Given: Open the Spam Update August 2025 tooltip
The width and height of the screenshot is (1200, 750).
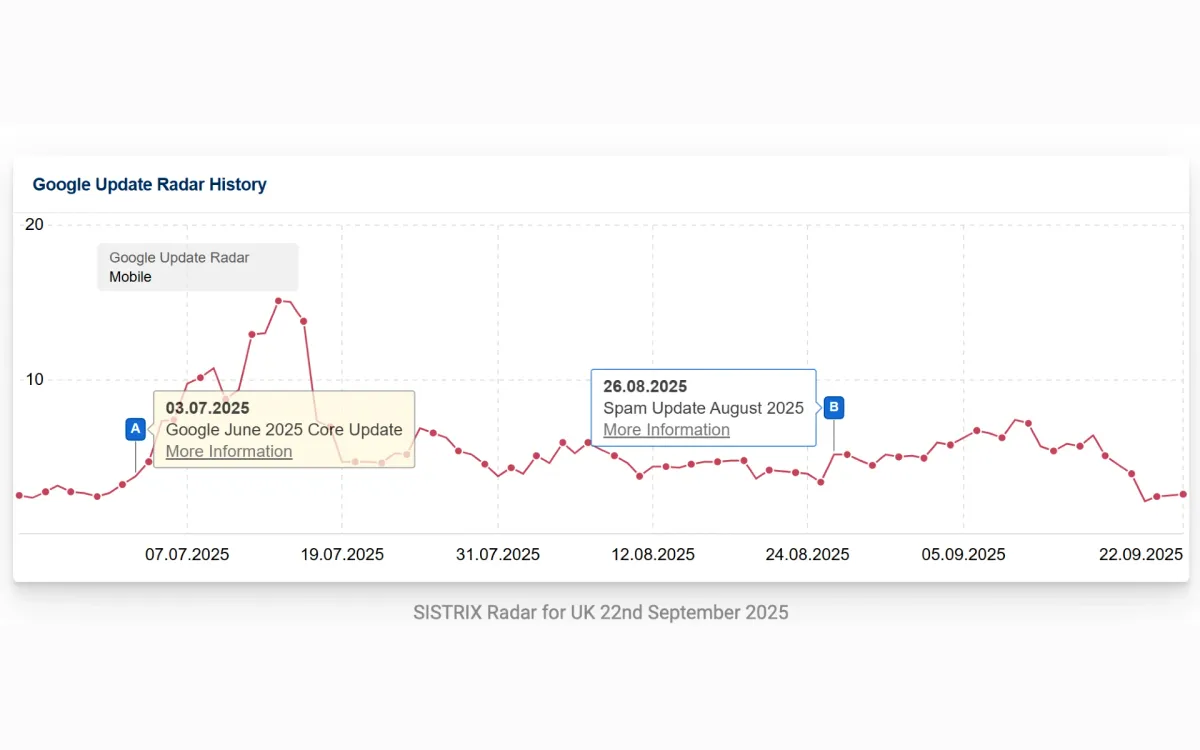Looking at the screenshot, I should [x=703, y=408].
